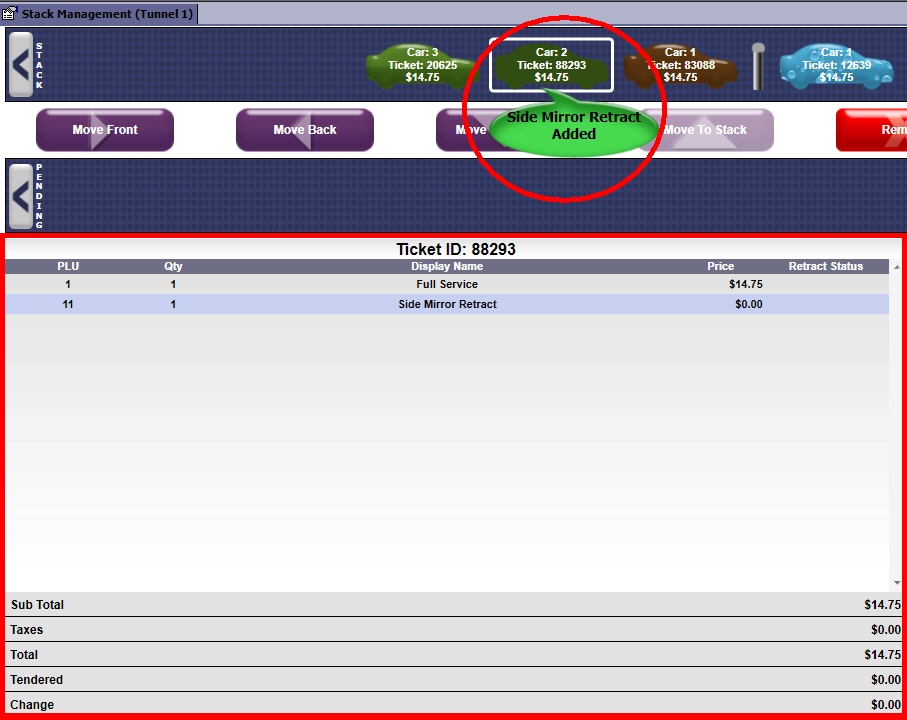The width and height of the screenshot is (907, 720).
Task: Select the Full Service row
Action: [x=446, y=285]
